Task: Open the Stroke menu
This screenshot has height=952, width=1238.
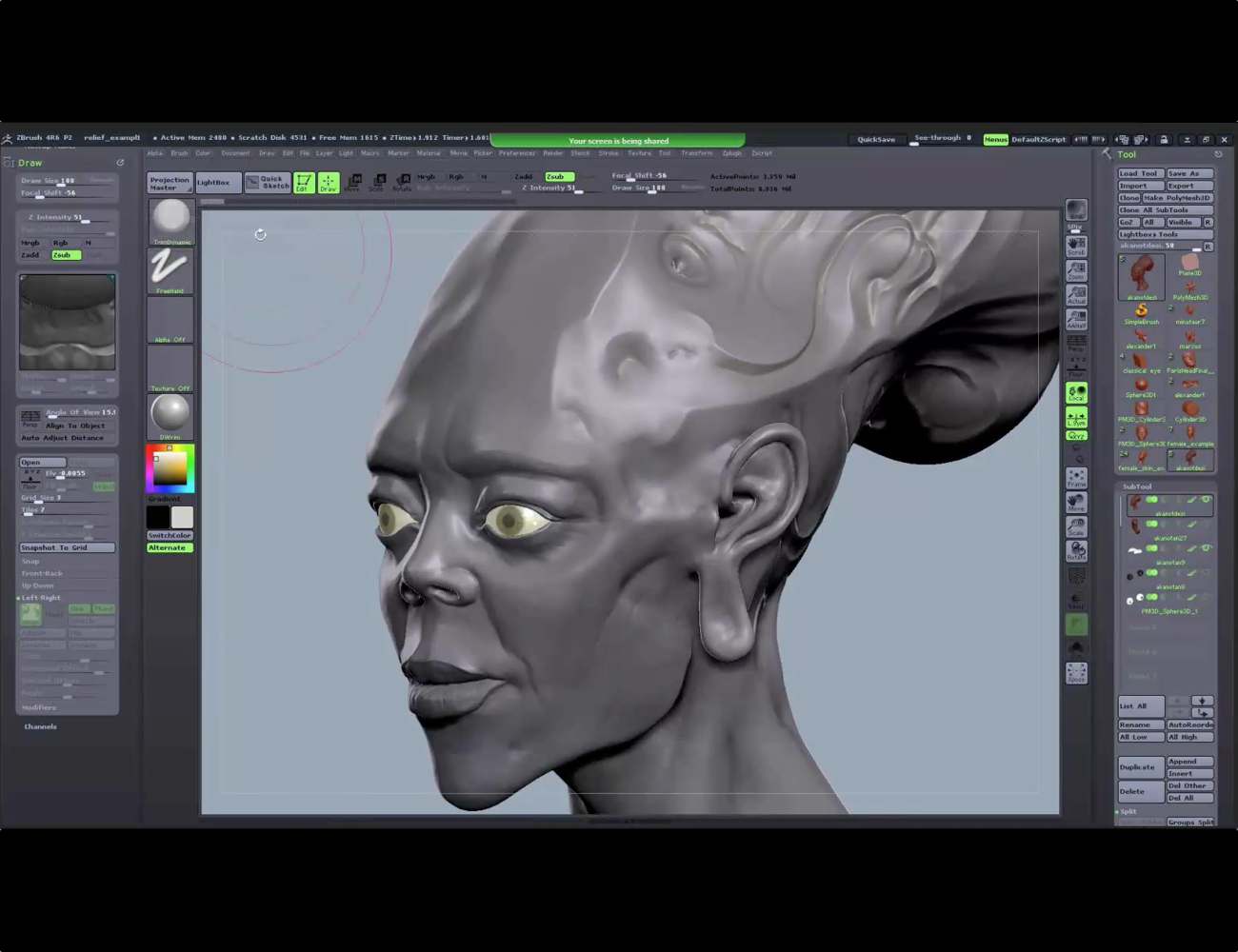Action: (609, 153)
